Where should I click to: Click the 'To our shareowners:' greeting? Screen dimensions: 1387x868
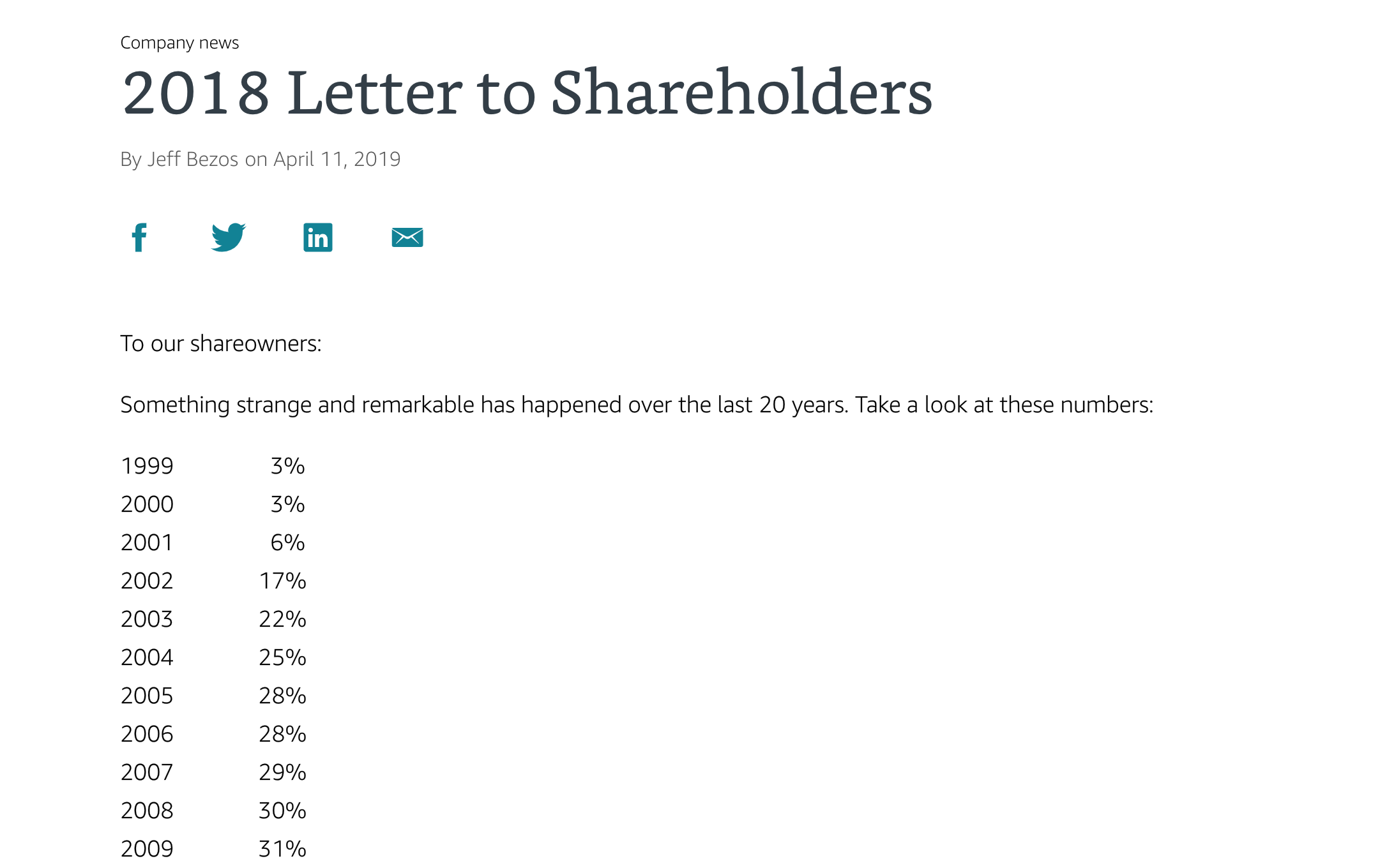point(221,343)
